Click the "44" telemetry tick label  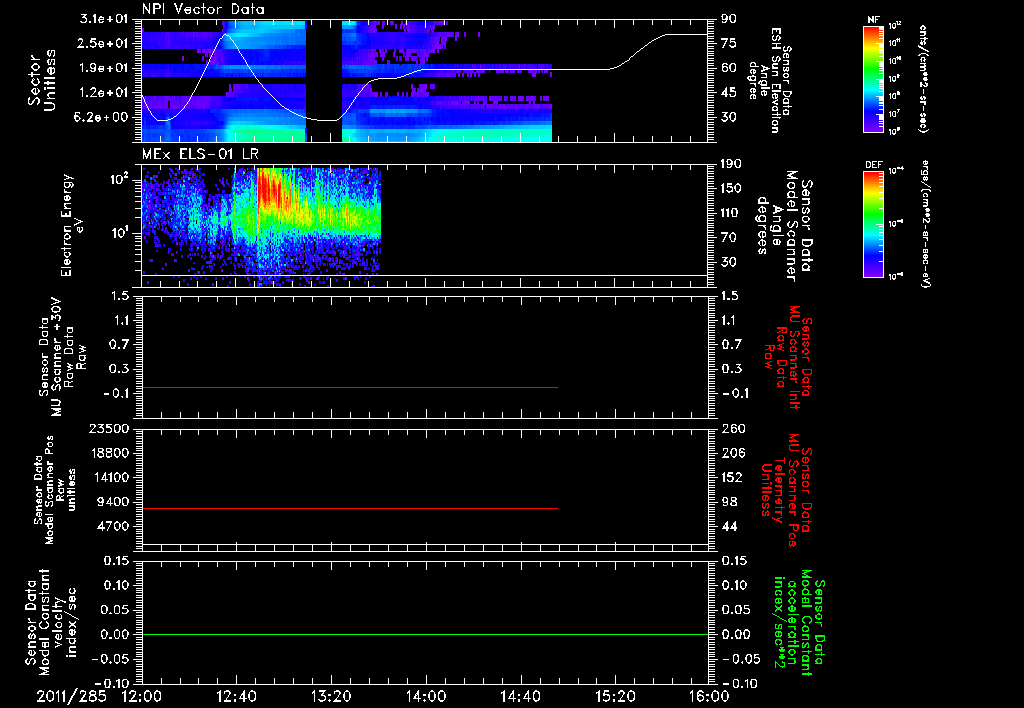coord(729,526)
